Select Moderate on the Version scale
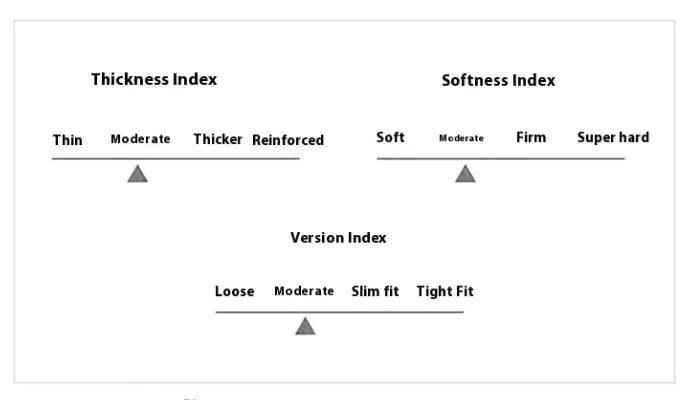 (x=304, y=291)
